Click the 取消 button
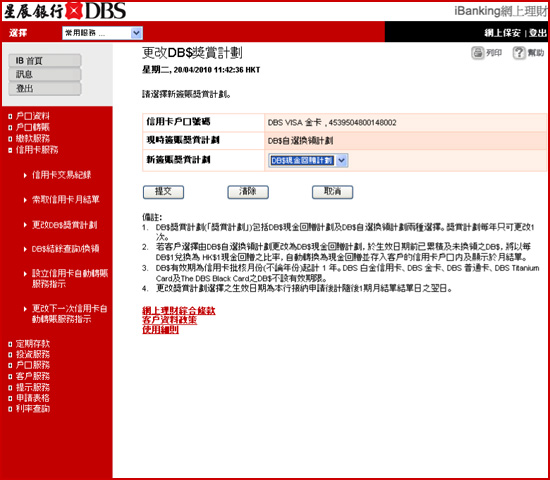The image size is (550, 480). click(333, 192)
